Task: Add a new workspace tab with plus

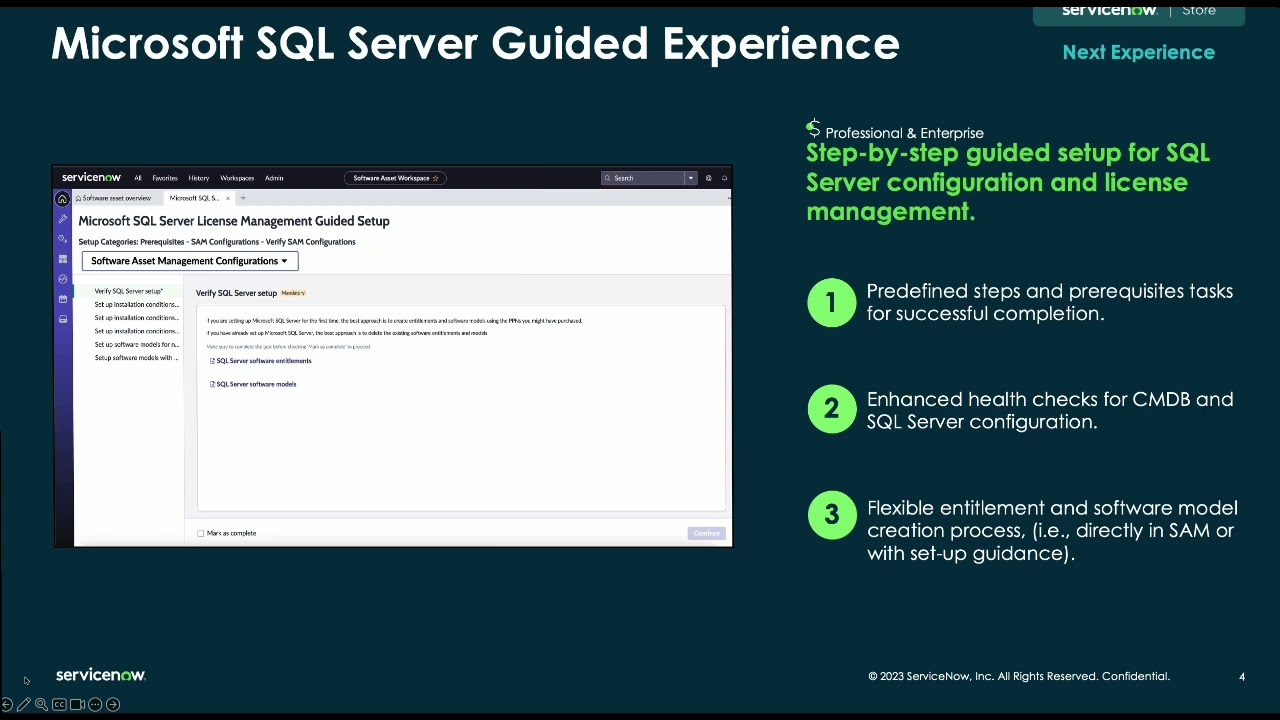Action: (243, 198)
